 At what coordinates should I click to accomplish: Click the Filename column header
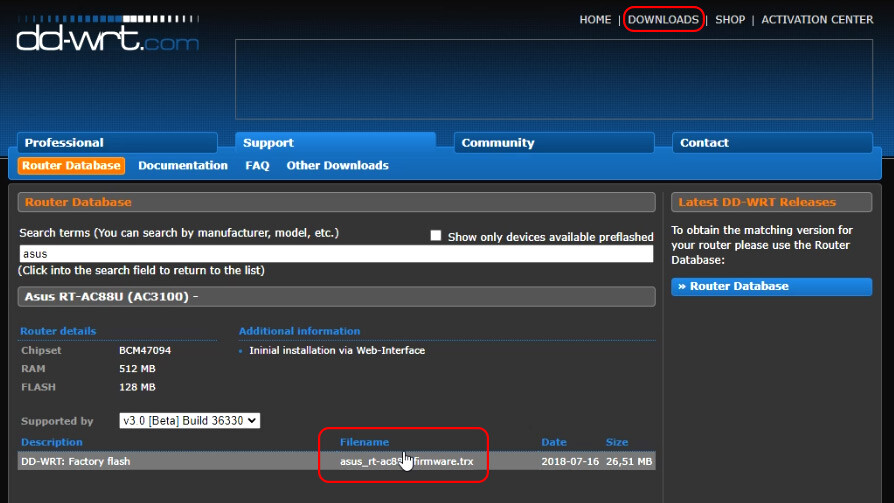click(x=364, y=442)
